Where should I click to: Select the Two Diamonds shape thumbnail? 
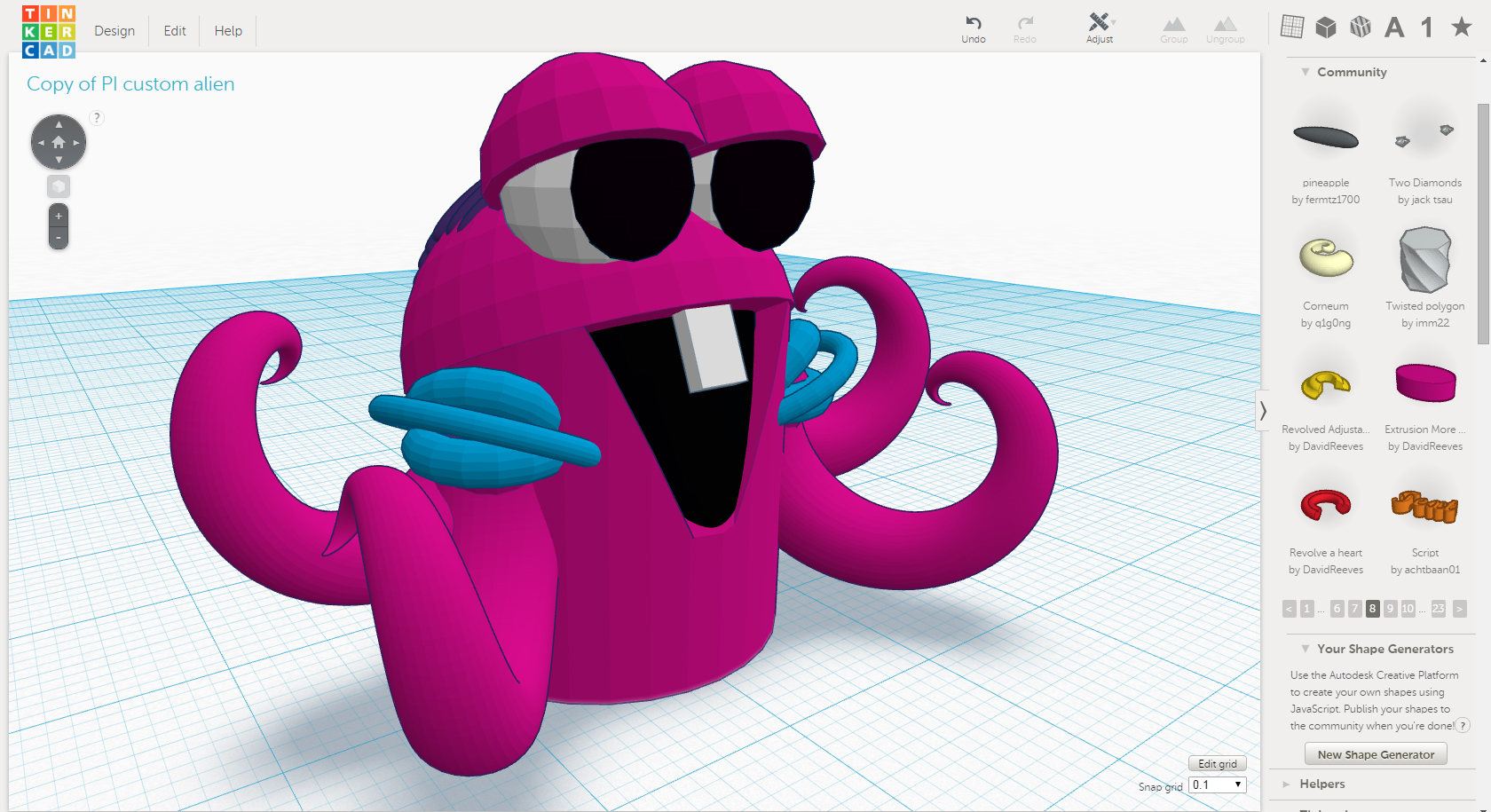tap(1425, 137)
